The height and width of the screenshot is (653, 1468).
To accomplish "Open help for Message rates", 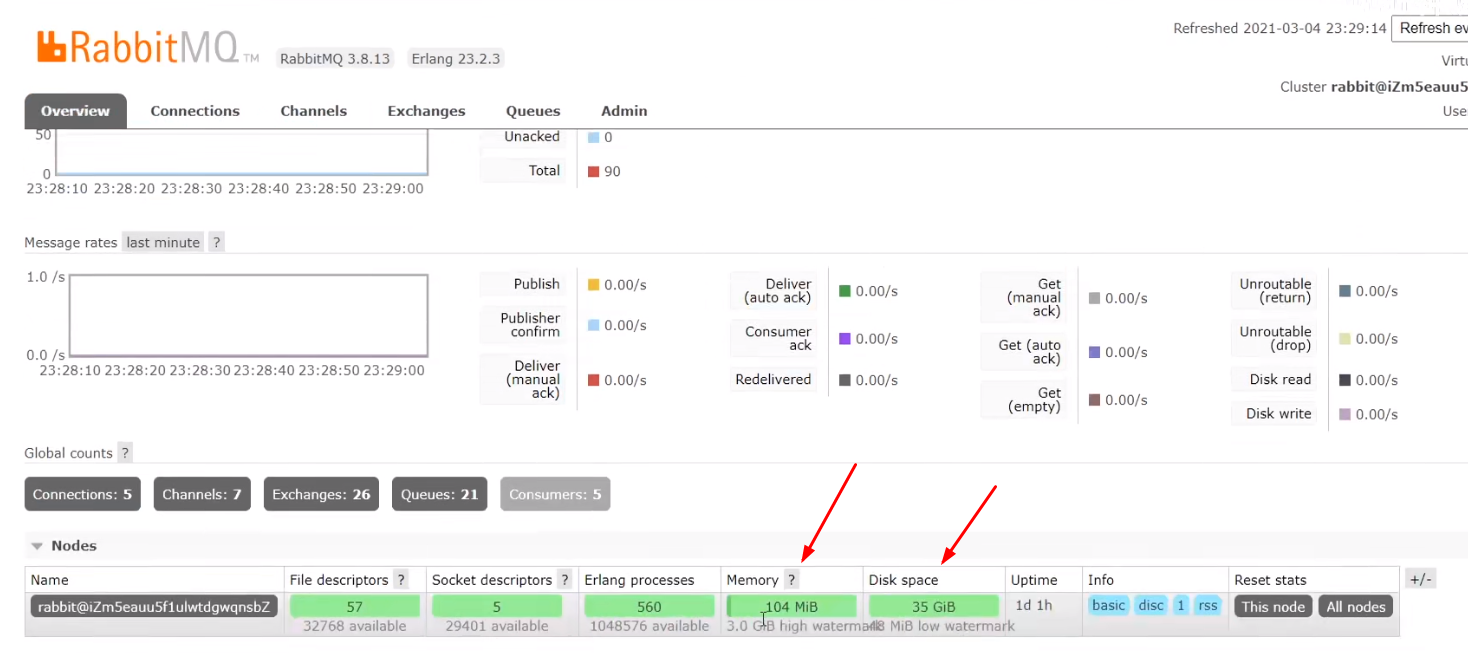I will (x=216, y=242).
